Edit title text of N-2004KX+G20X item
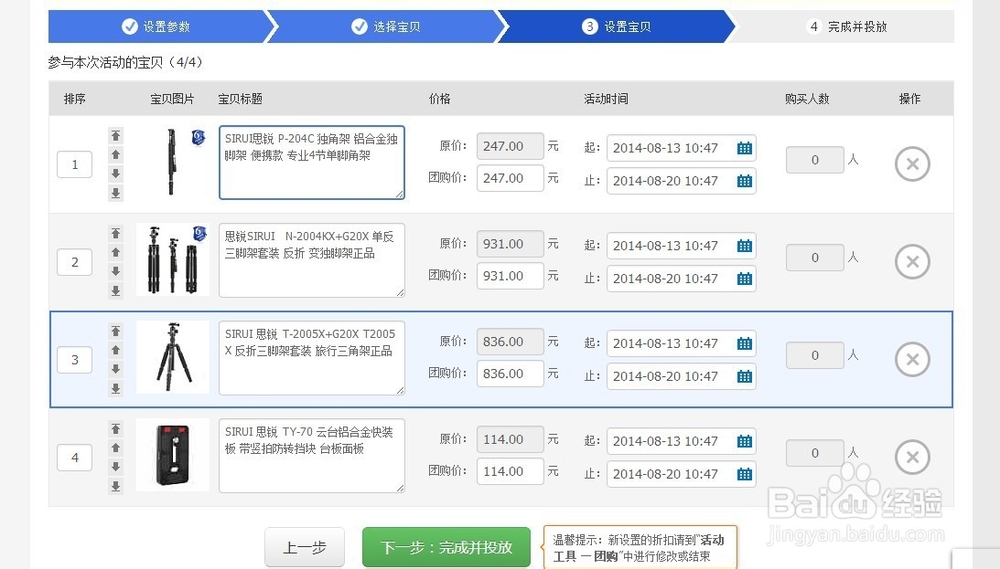 click(x=312, y=260)
